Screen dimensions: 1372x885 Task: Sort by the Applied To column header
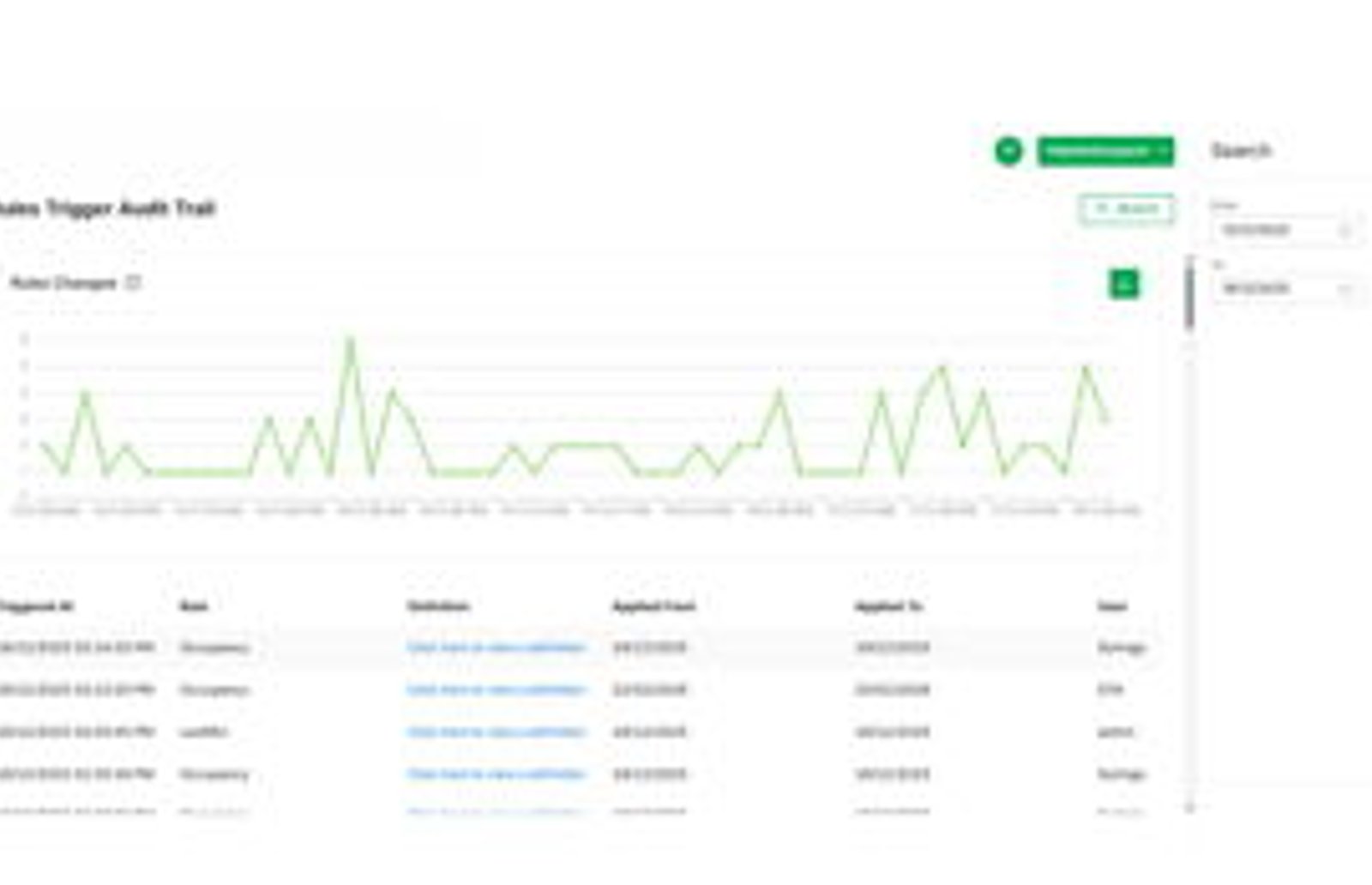coord(888,606)
